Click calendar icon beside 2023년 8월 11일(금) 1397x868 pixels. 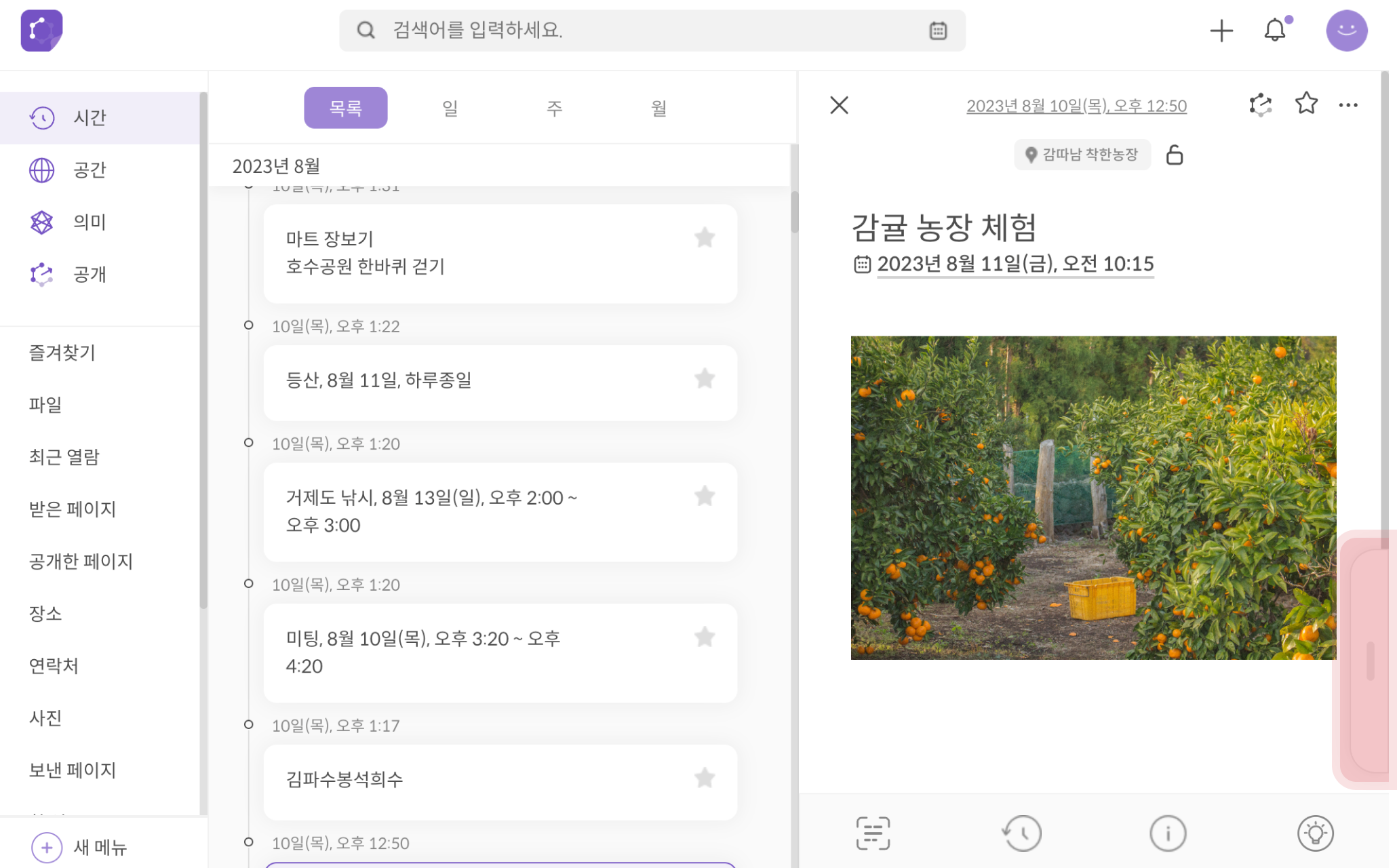click(862, 264)
